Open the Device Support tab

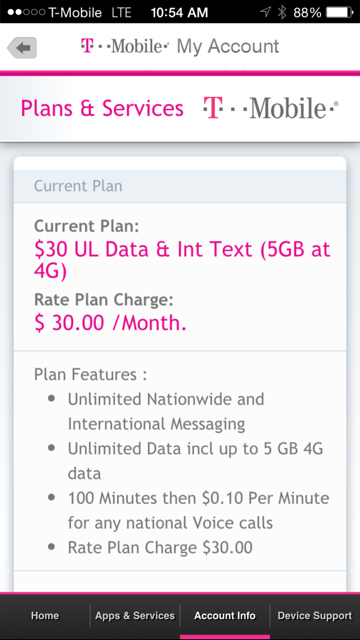pyautogui.click(x=315, y=616)
